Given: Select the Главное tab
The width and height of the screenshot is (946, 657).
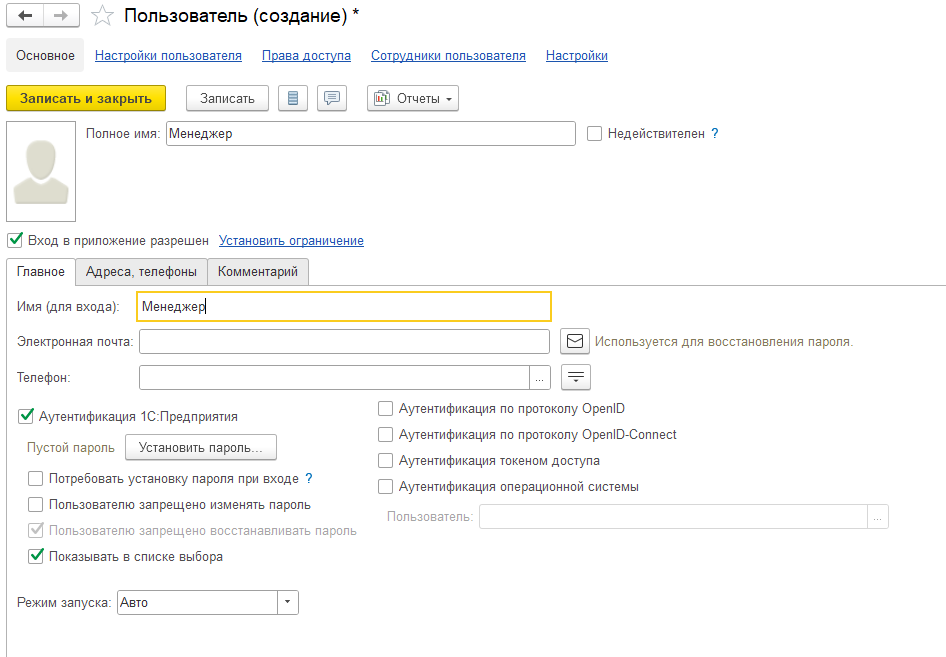Looking at the screenshot, I should (40, 271).
